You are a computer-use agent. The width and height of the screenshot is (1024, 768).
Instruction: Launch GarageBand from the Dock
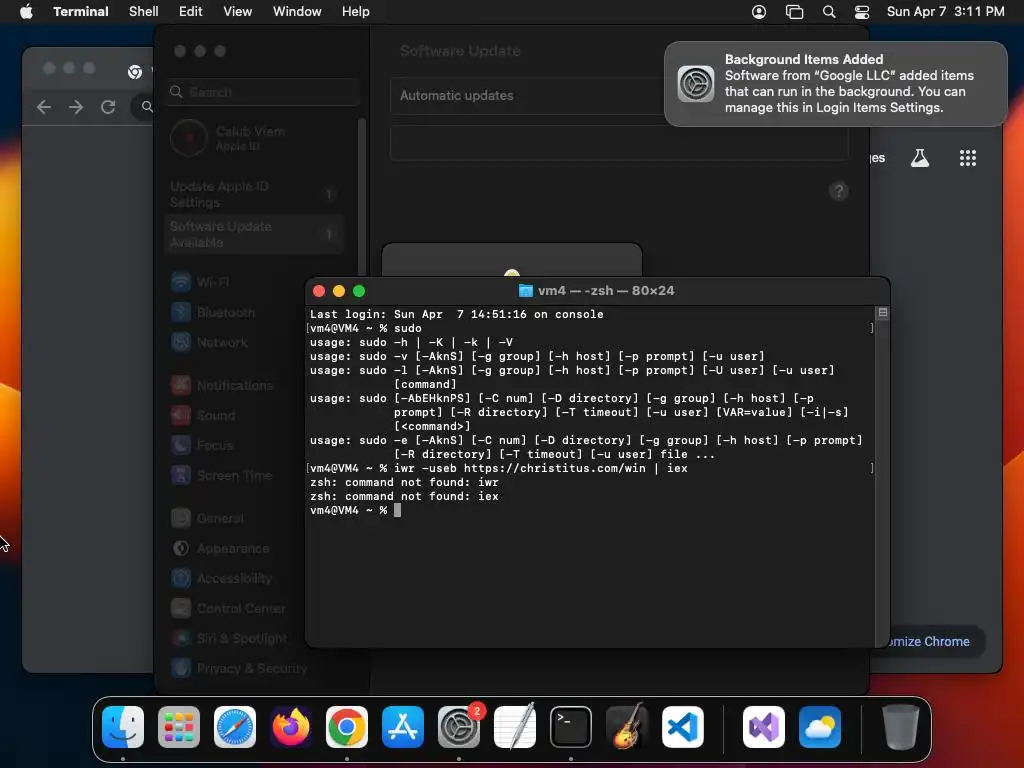click(627, 727)
